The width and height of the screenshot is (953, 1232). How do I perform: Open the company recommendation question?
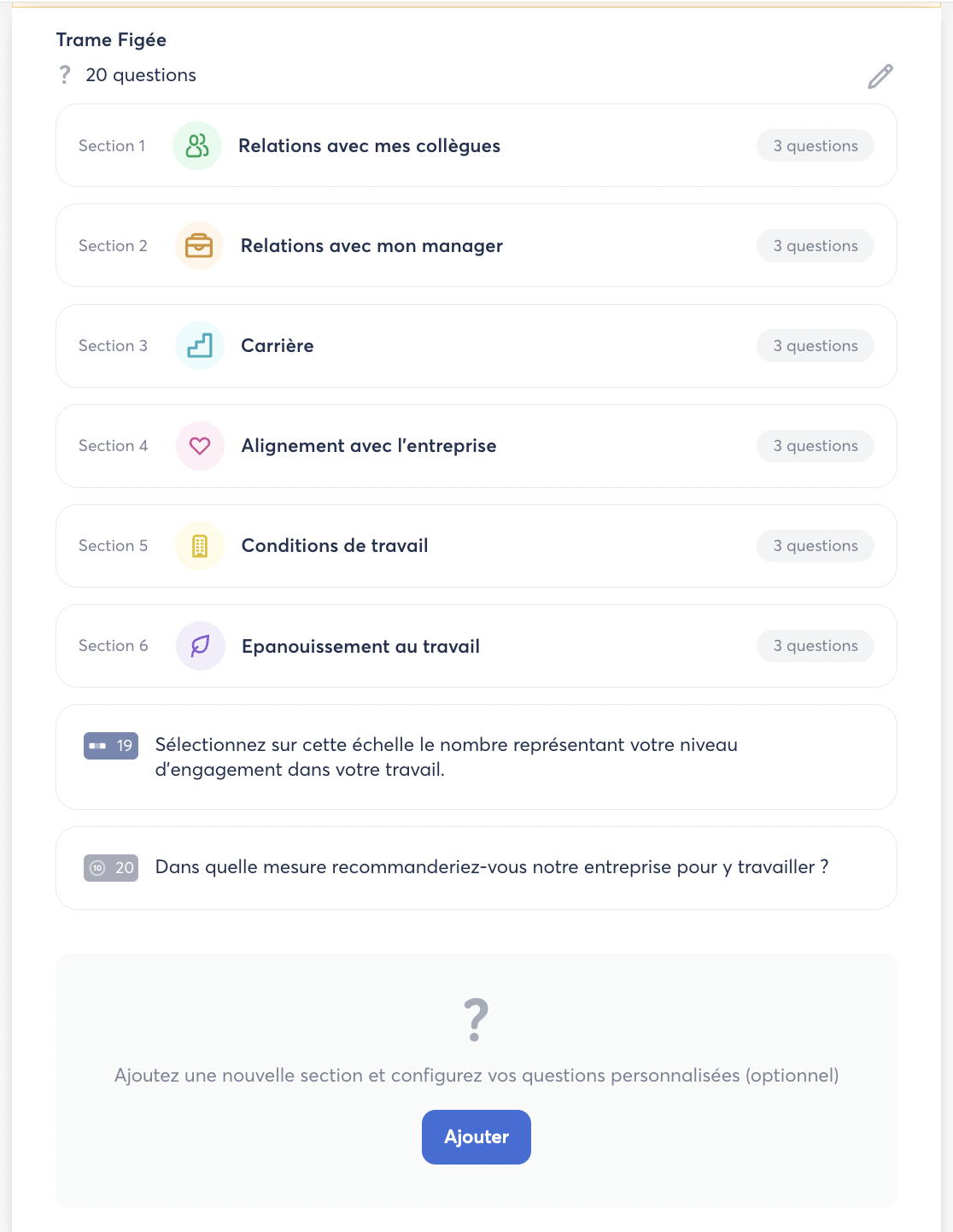coord(491,867)
